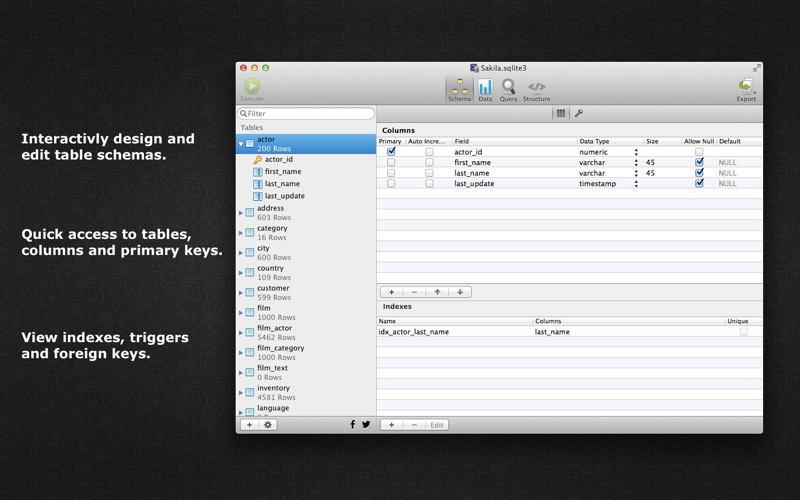Click the last_name column icon in sidebar
This screenshot has height=500, width=800.
258,184
